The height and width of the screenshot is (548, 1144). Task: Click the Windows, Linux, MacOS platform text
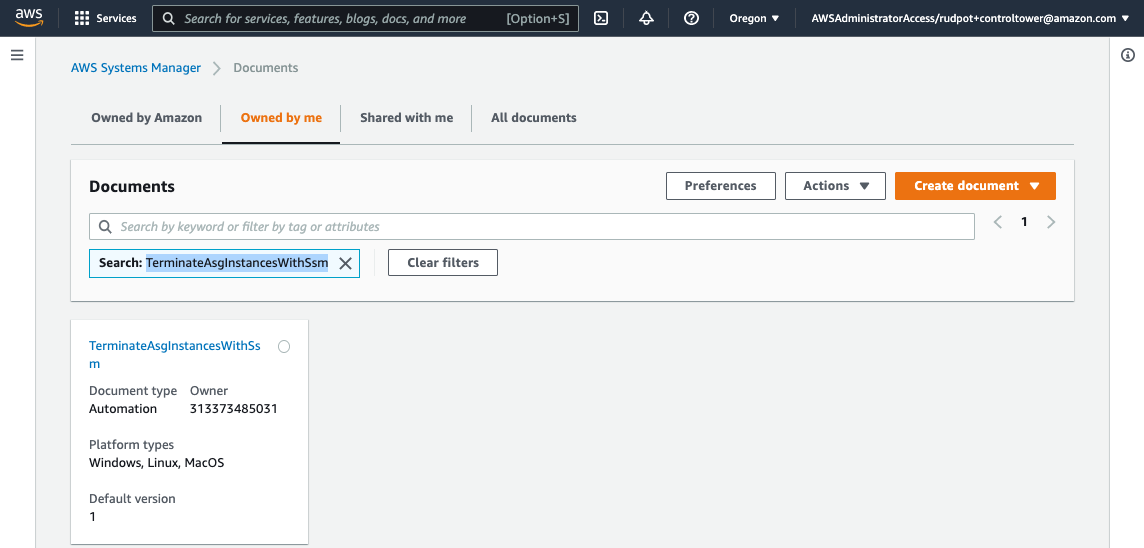tap(157, 463)
